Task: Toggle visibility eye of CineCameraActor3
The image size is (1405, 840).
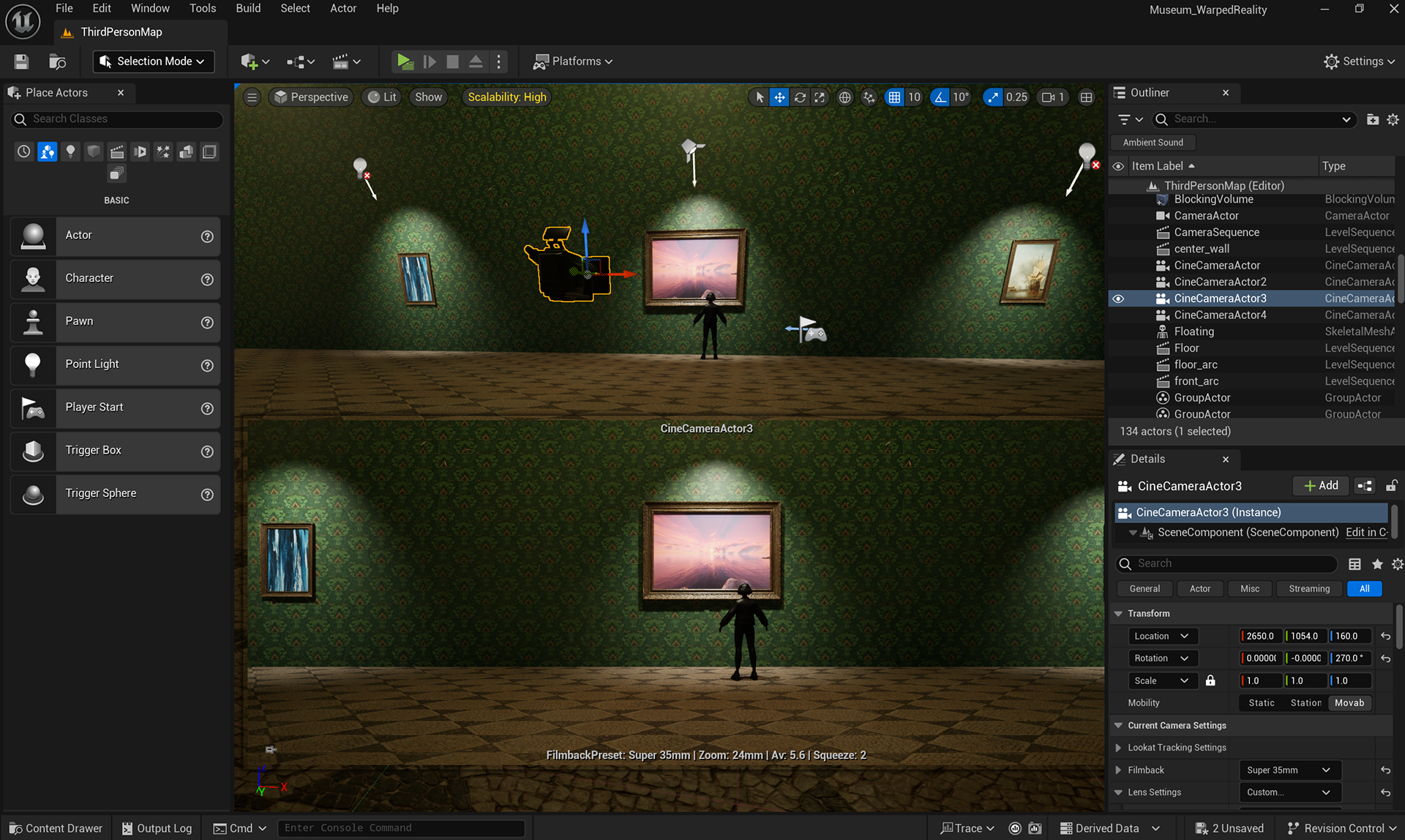Action: click(x=1118, y=299)
